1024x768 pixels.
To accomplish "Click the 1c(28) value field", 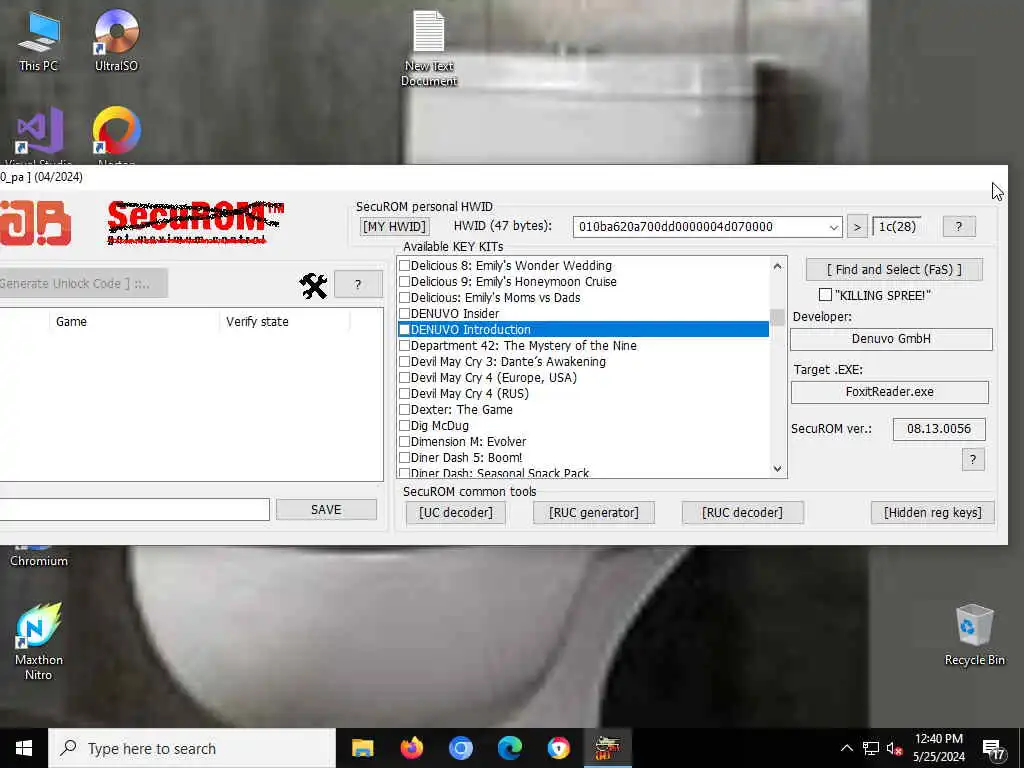I will pyautogui.click(x=897, y=227).
